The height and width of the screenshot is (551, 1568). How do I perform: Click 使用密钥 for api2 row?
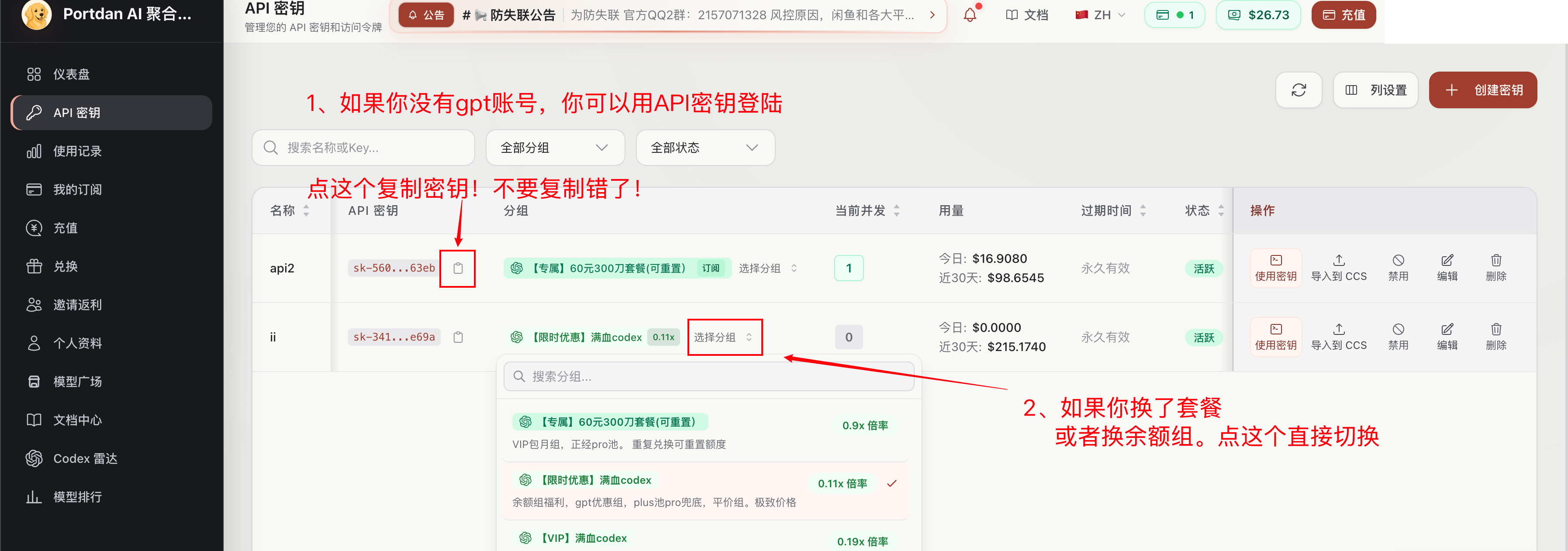click(x=1276, y=268)
